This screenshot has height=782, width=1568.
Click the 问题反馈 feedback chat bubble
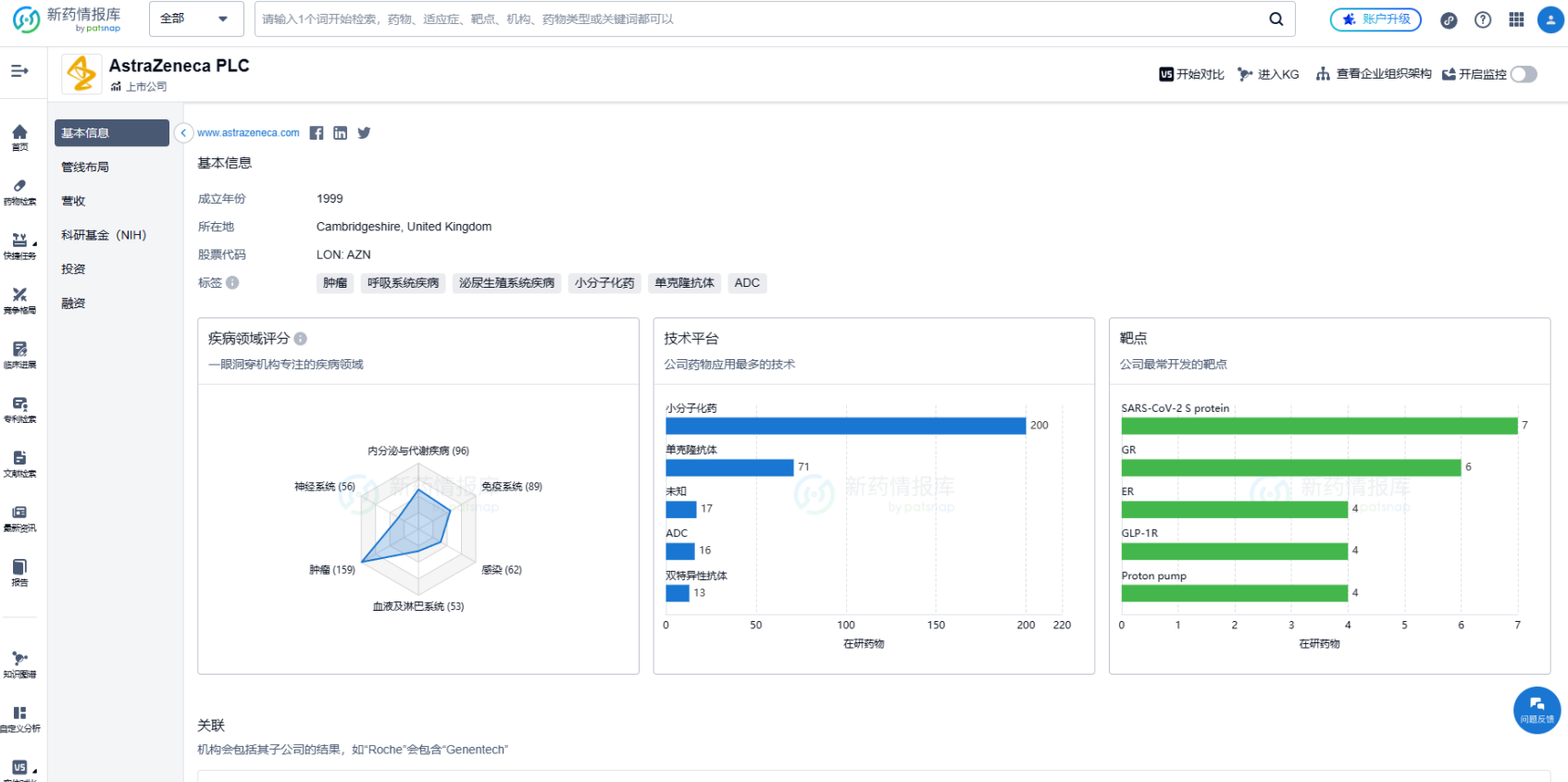(x=1537, y=709)
